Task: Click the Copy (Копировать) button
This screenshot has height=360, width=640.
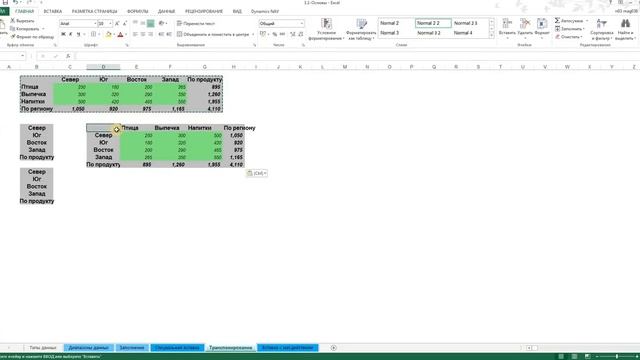Action: tap(24, 29)
